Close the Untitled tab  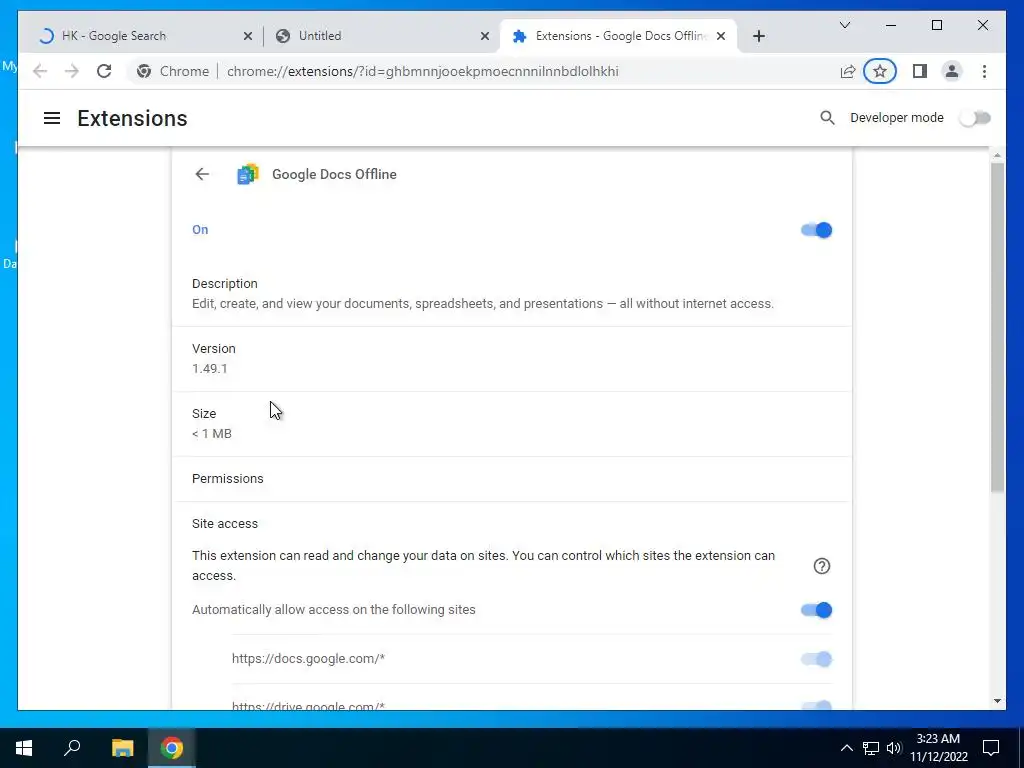click(485, 36)
